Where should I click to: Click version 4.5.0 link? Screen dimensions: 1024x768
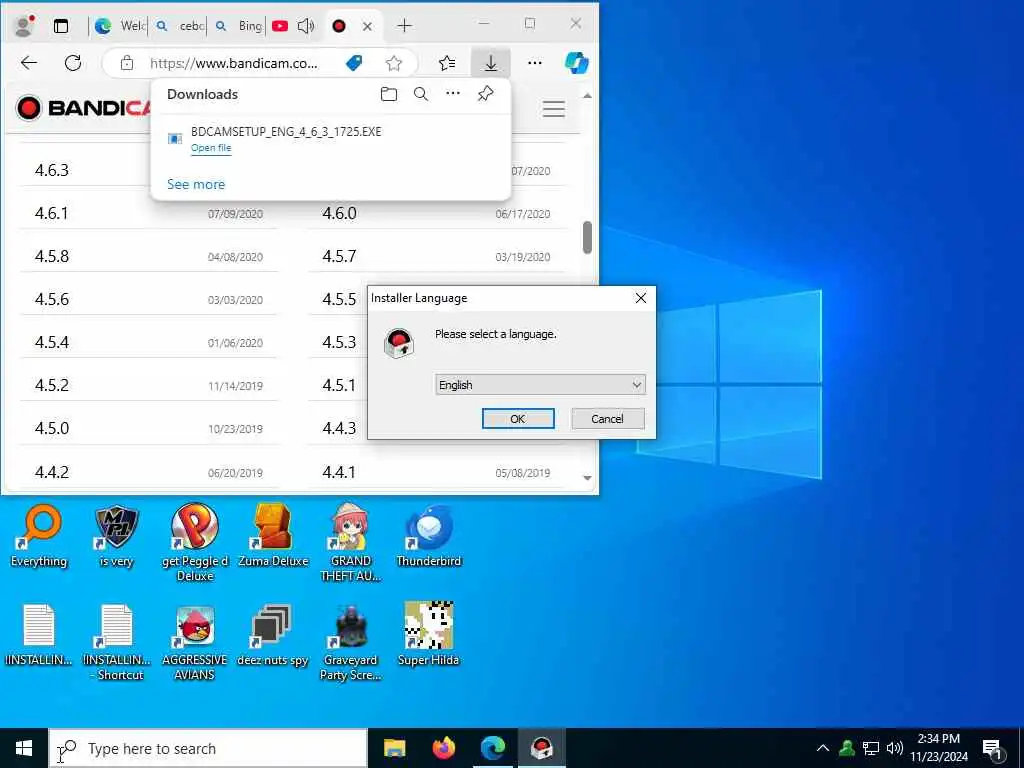click(x=52, y=428)
